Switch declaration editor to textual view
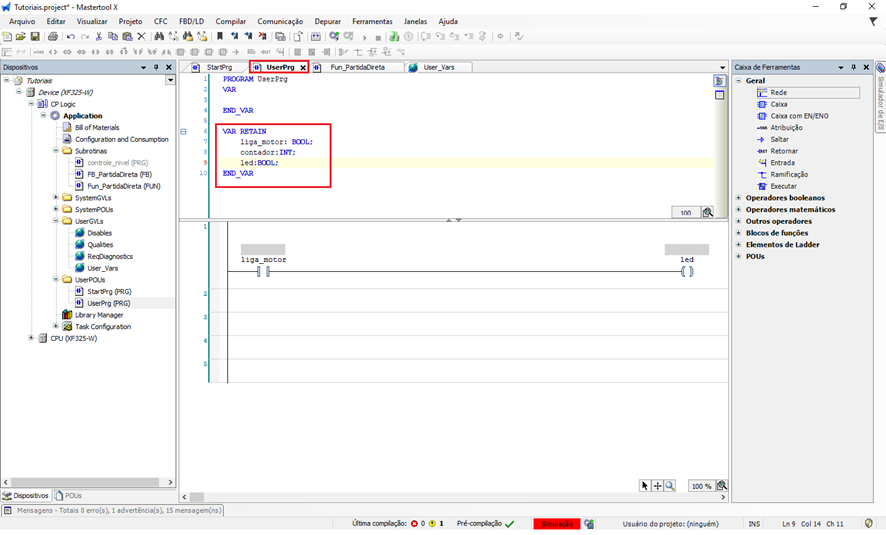 tap(719, 81)
